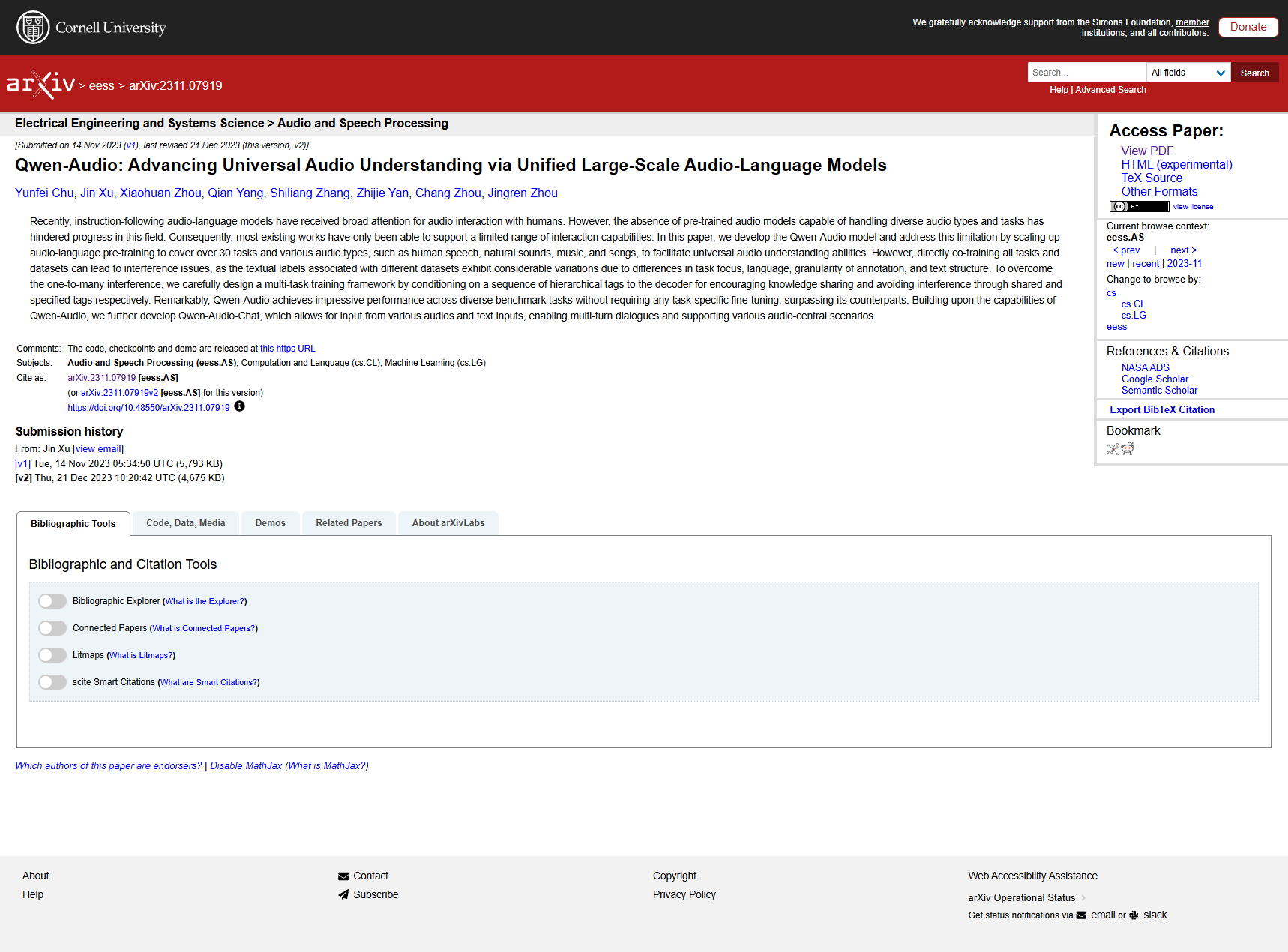
Task: Open the arXiv home logo
Action: [41, 85]
